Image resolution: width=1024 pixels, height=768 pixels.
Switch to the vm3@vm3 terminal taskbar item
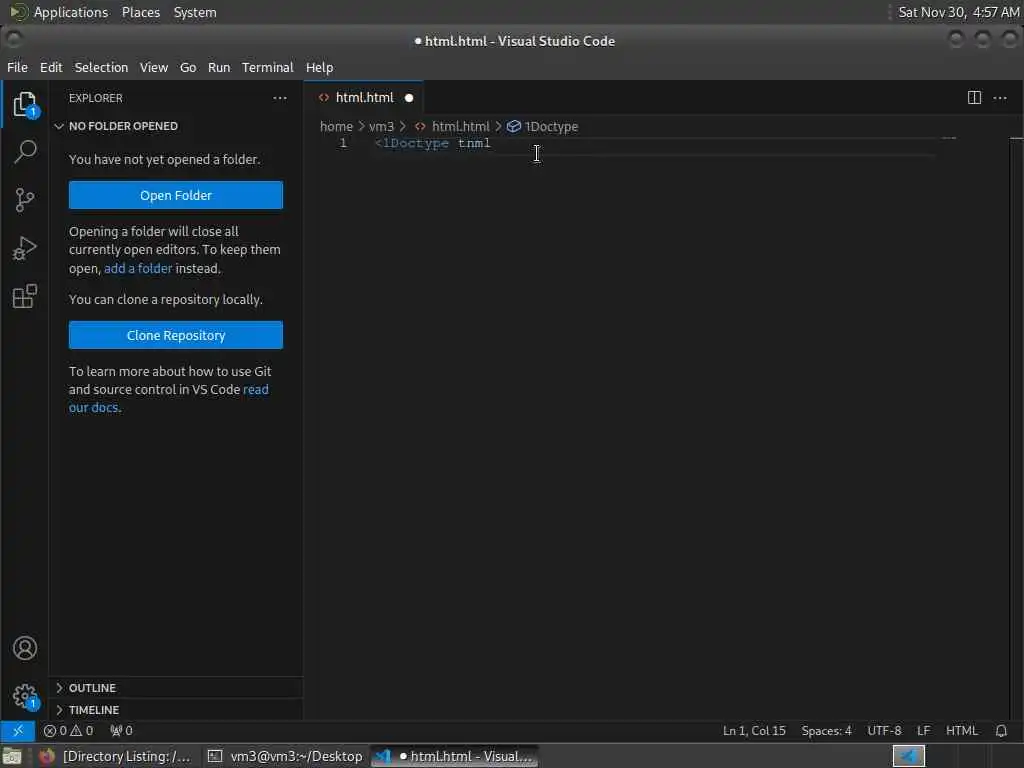click(285, 756)
